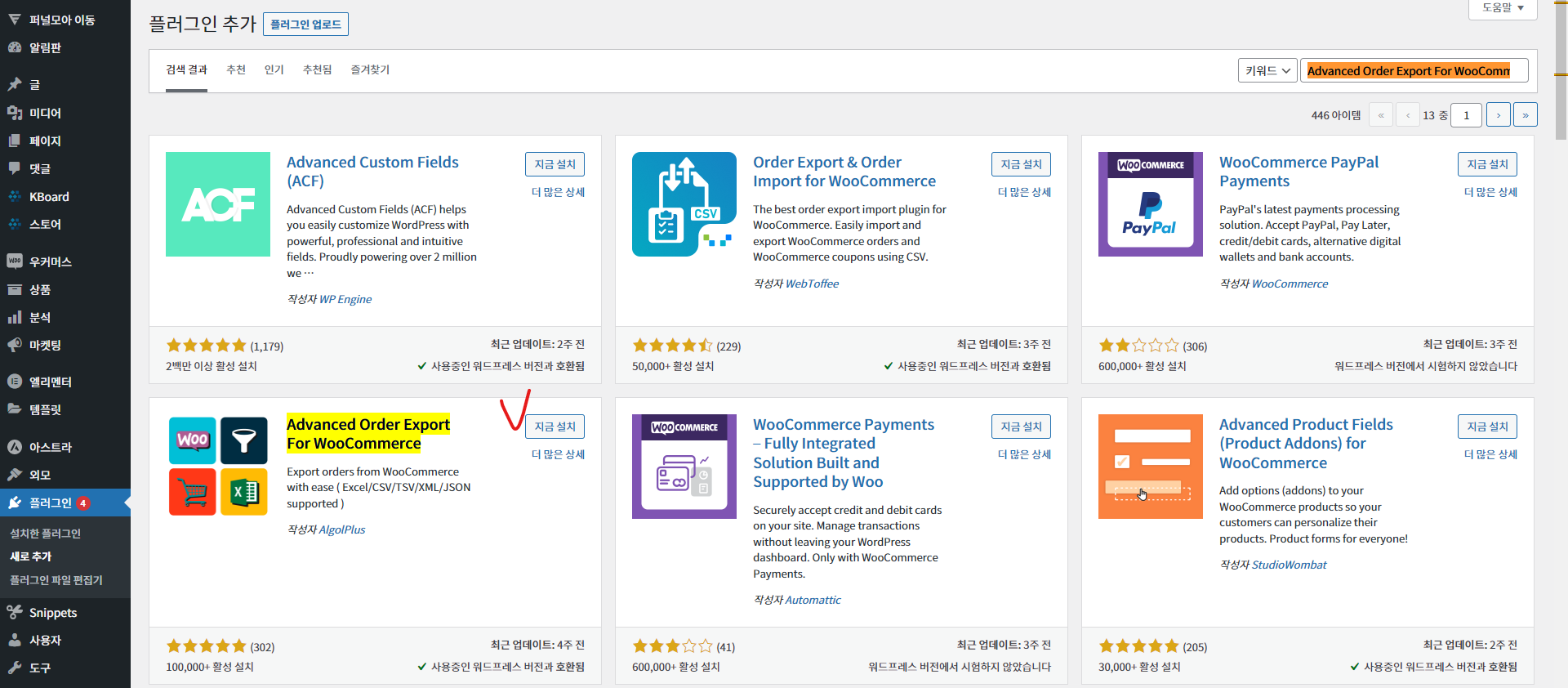Switch to the 인기 tab
Screen dimensions: 1568x688
point(274,70)
